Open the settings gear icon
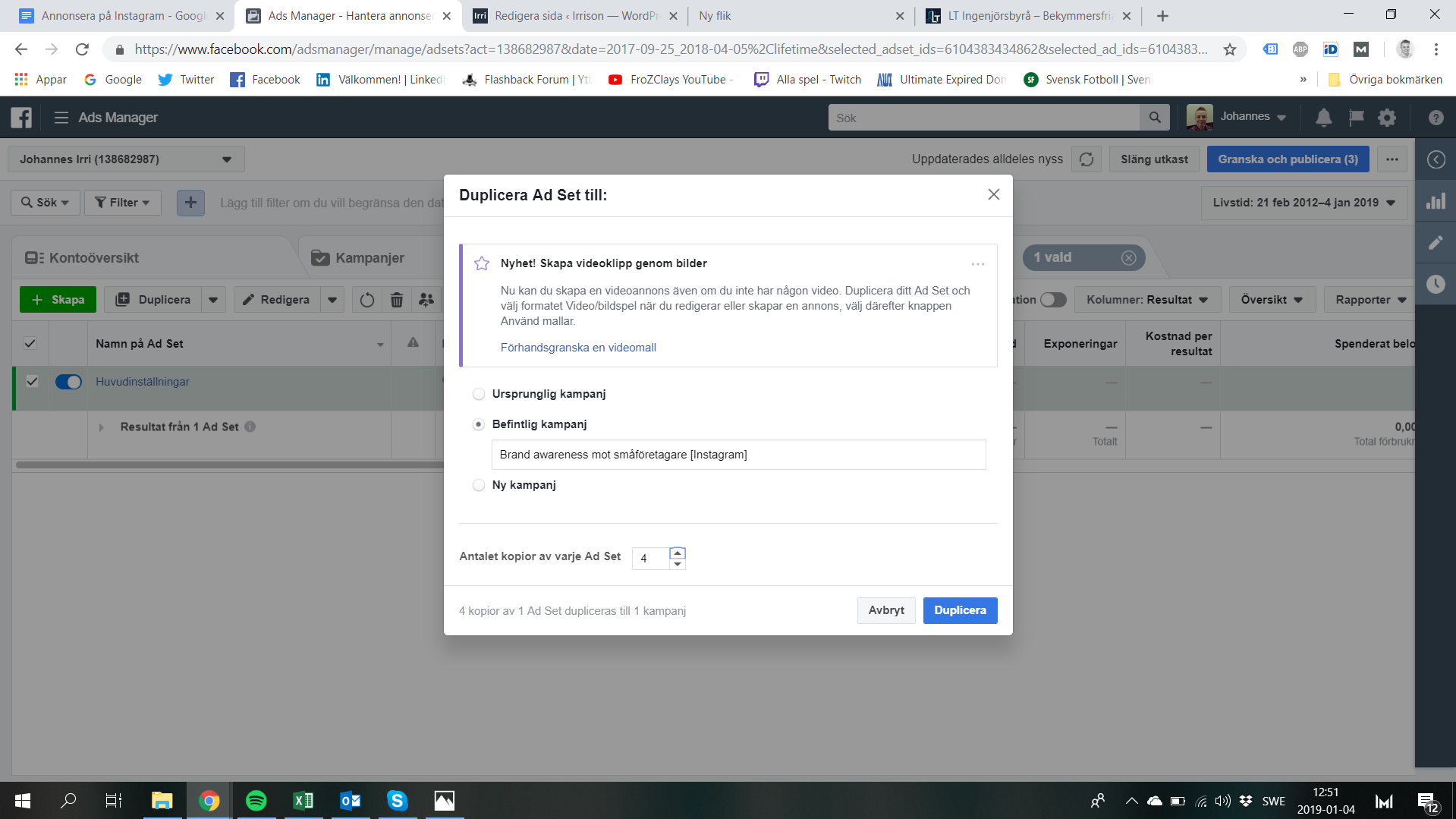 click(x=1387, y=118)
